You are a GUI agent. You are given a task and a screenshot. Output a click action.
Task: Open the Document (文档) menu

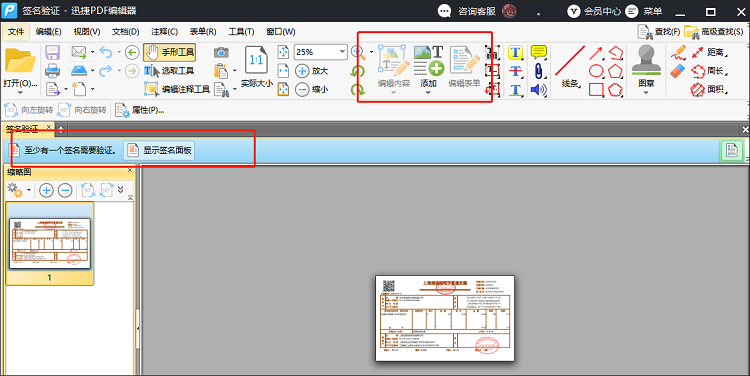point(125,32)
